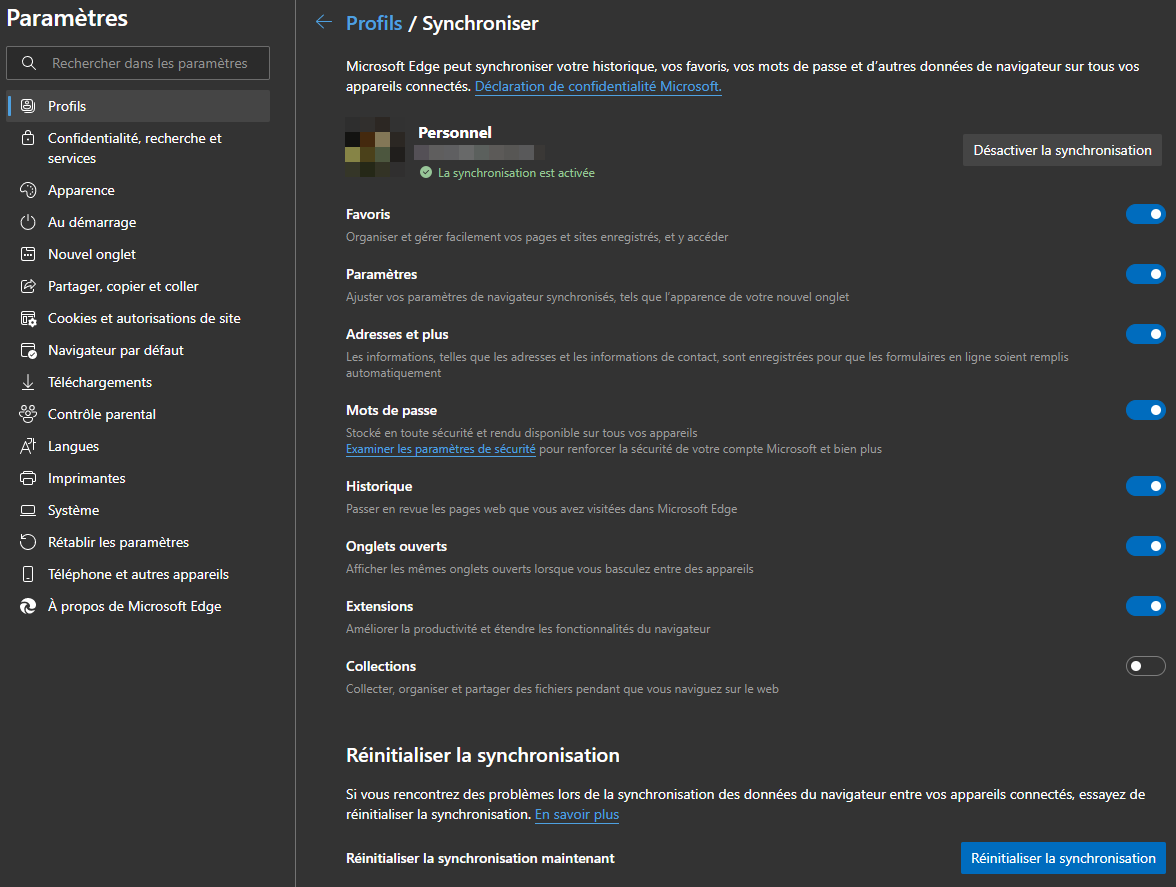
Task: Disable Paramètres sync toggle
Action: point(1145,274)
